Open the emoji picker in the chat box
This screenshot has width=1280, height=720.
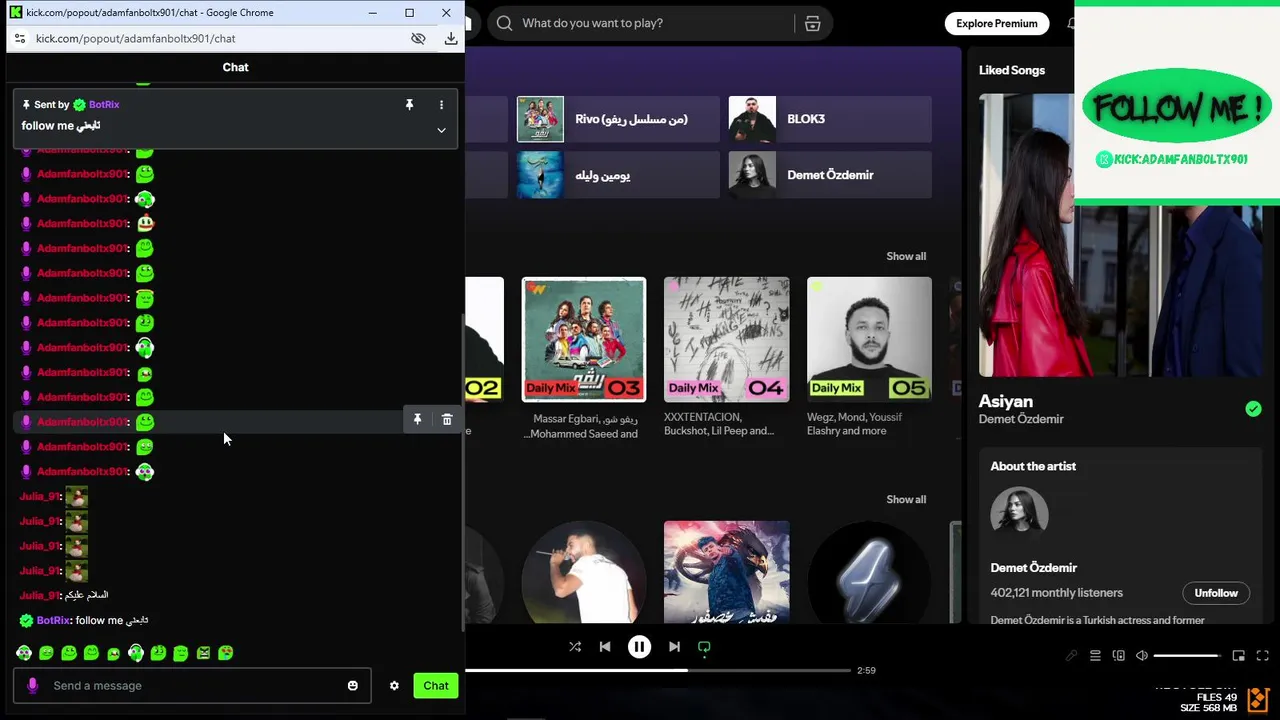353,685
